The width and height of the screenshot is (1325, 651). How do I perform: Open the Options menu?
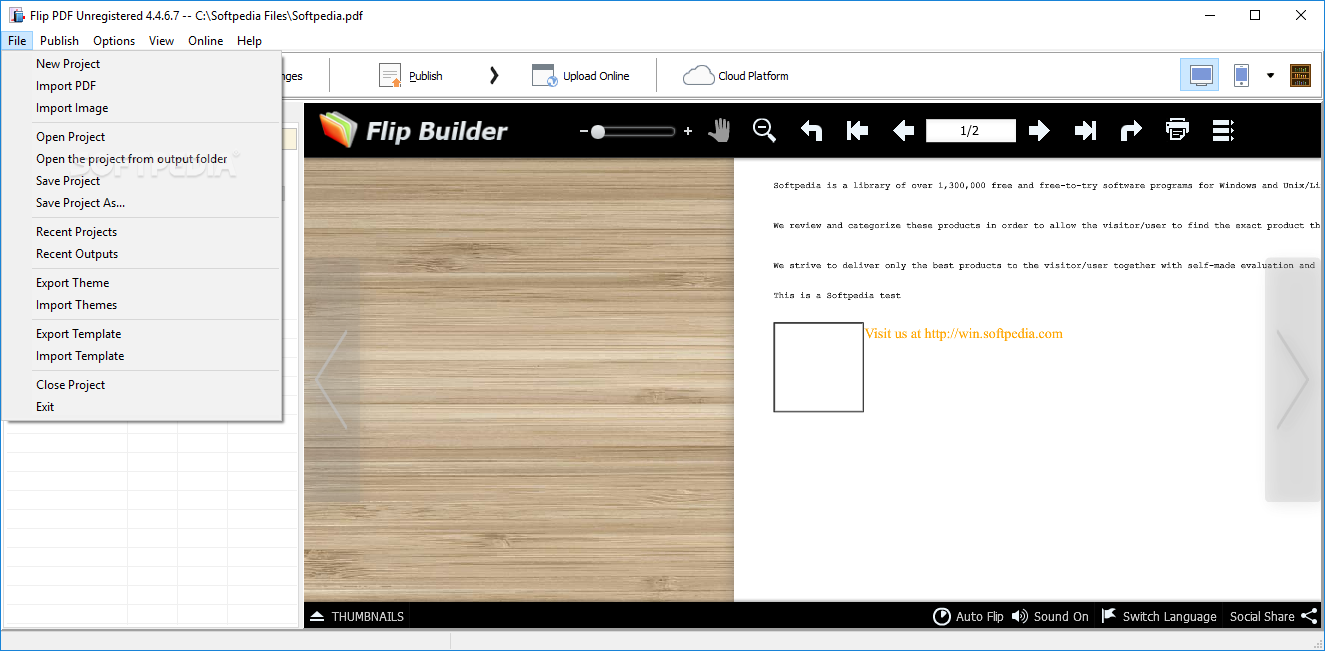(x=114, y=40)
